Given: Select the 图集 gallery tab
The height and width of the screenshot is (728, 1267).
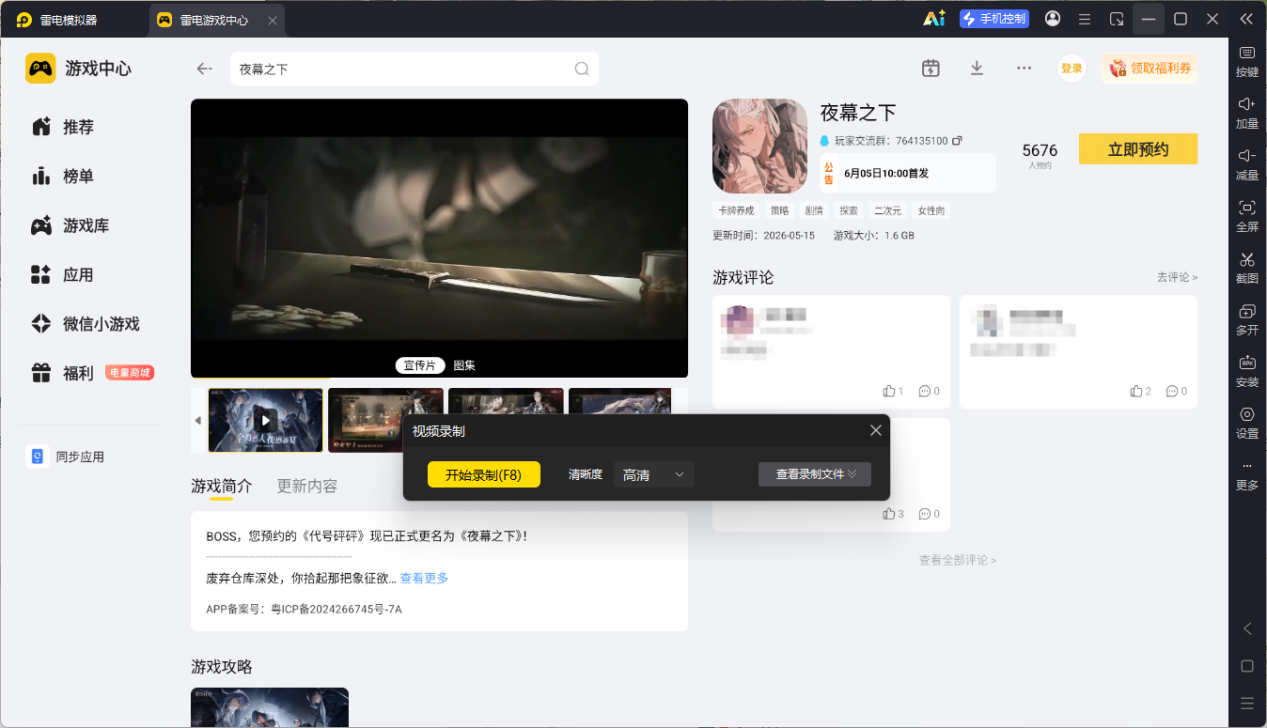Looking at the screenshot, I should click(x=464, y=366).
